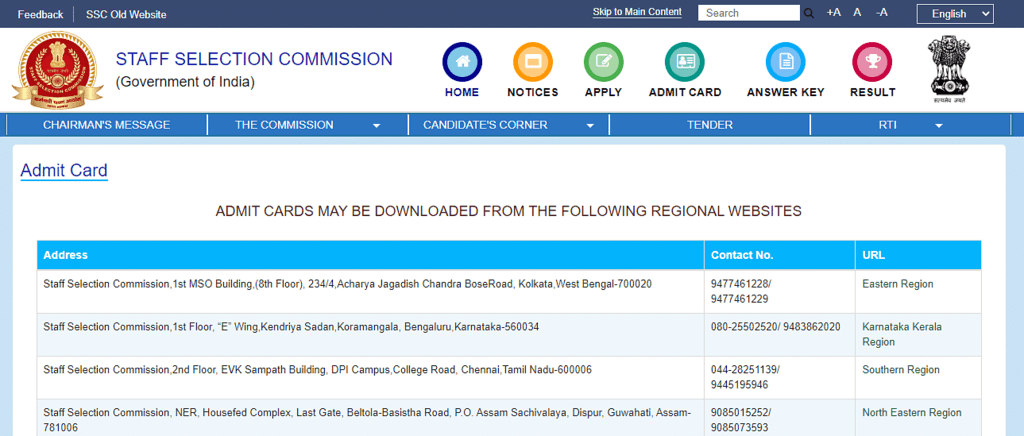Open the TENDER menu item
The image size is (1024, 436).
pos(710,125)
